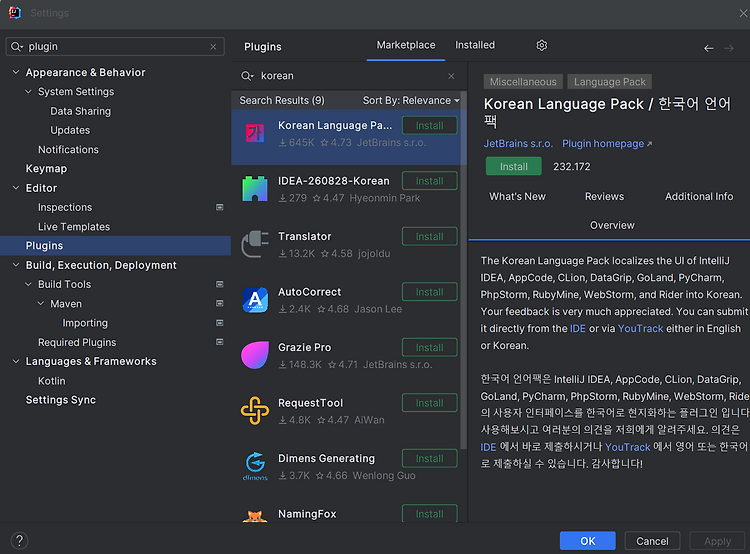Click the project-level icon beside Importing
This screenshot has width=750, height=554.
220,323
